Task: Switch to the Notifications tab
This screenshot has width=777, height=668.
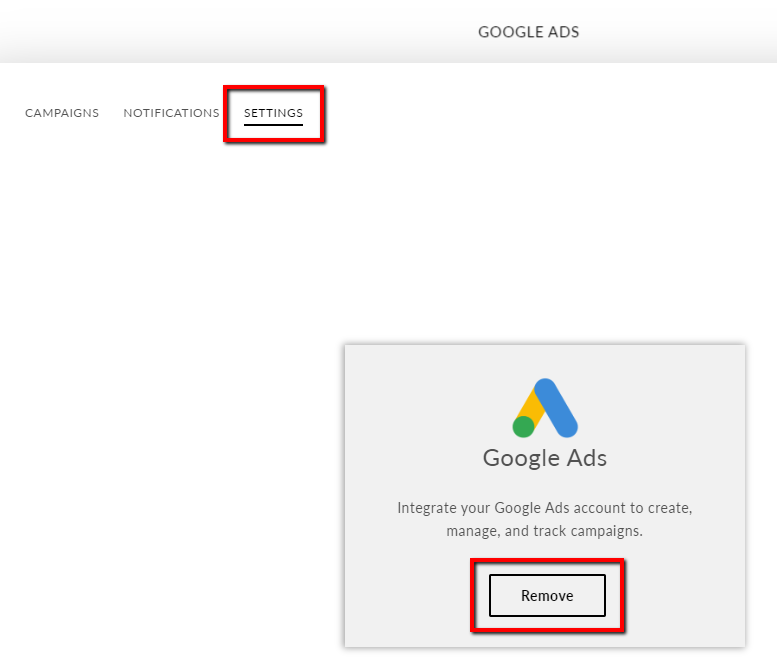Action: click(x=171, y=113)
